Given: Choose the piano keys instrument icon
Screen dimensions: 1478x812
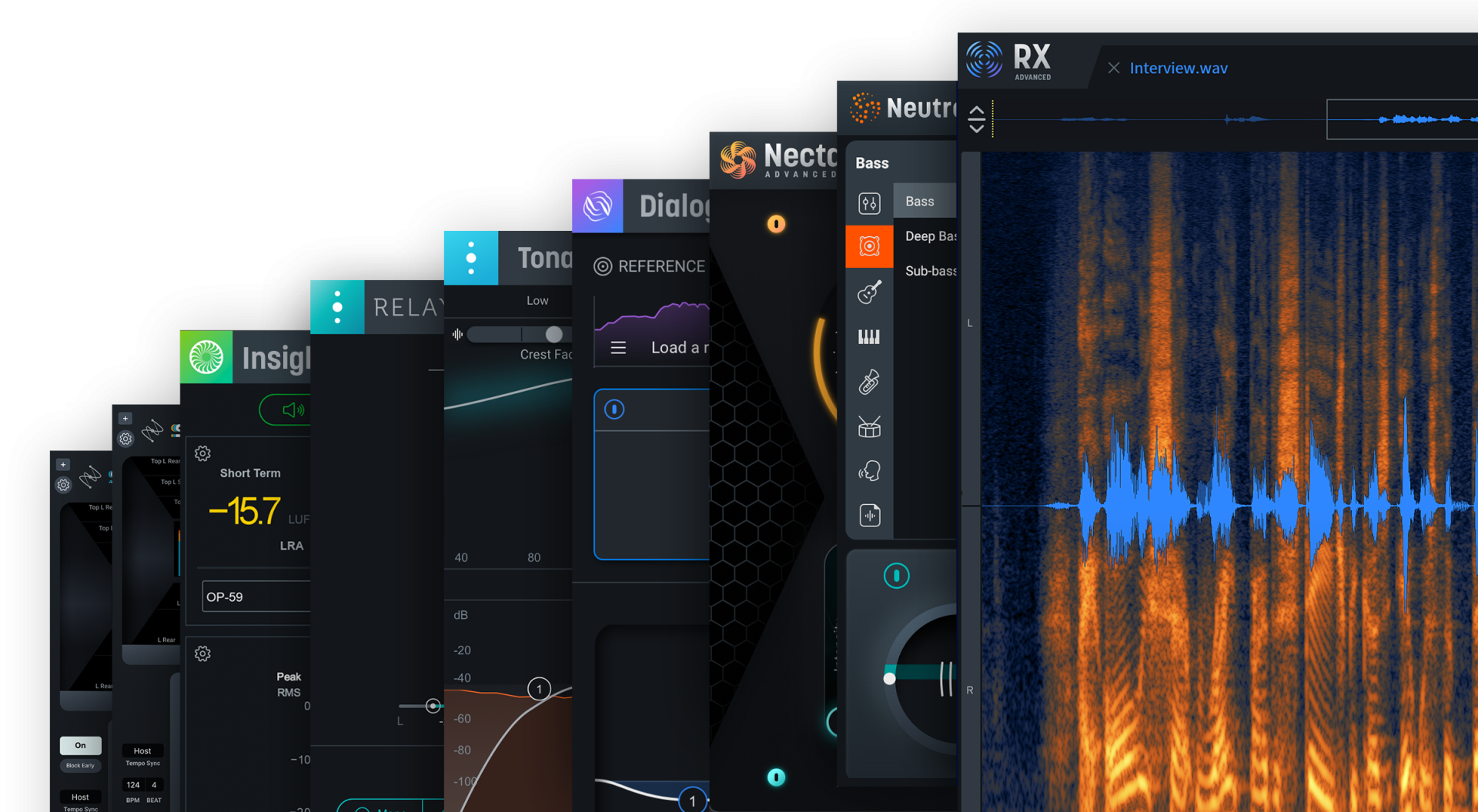Looking at the screenshot, I should point(869,336).
